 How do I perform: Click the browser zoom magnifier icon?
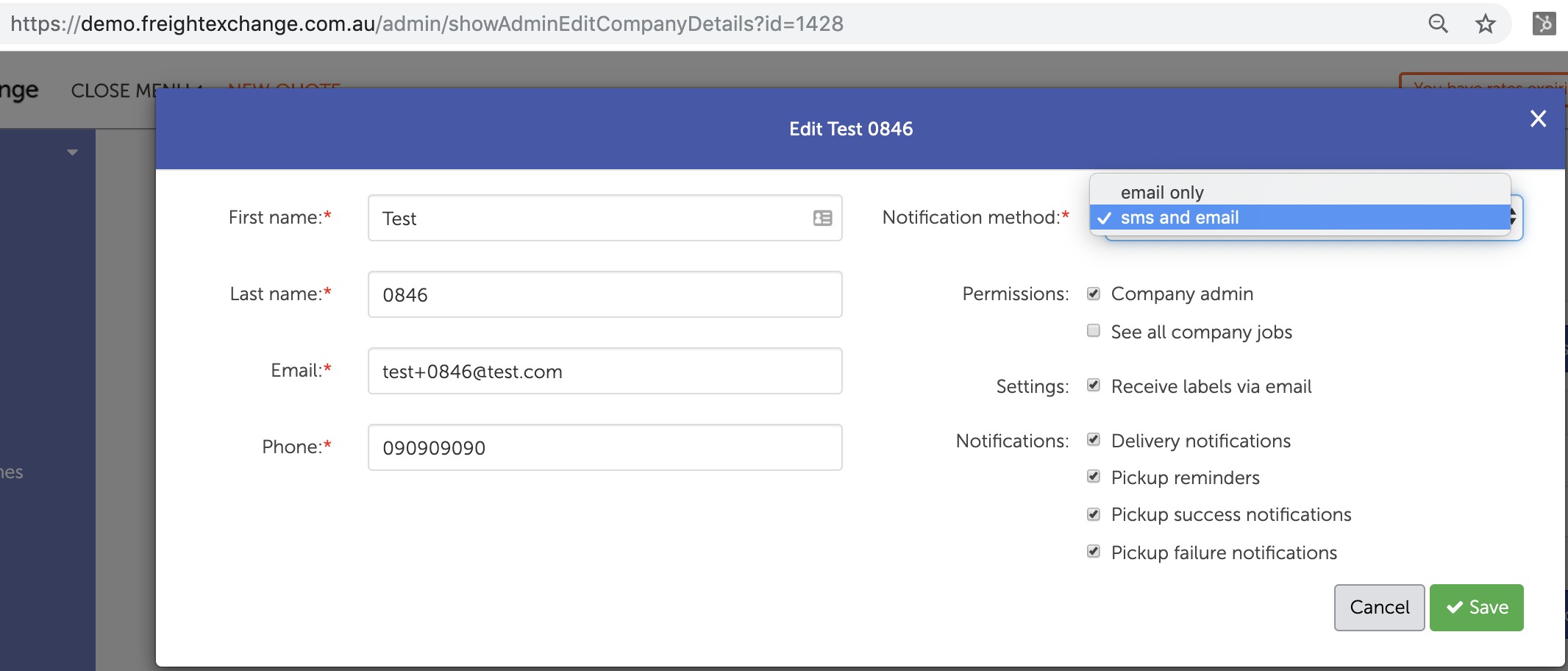1438,24
